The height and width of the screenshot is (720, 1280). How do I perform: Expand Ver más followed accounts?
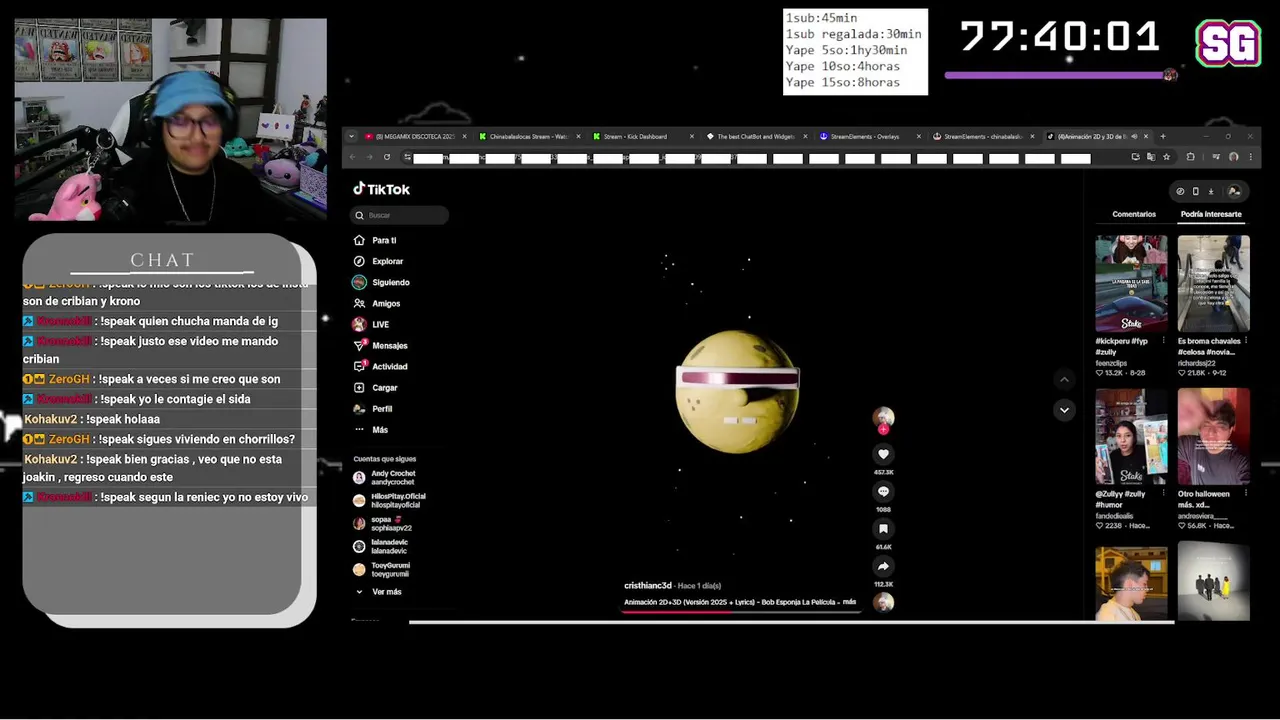click(x=378, y=592)
